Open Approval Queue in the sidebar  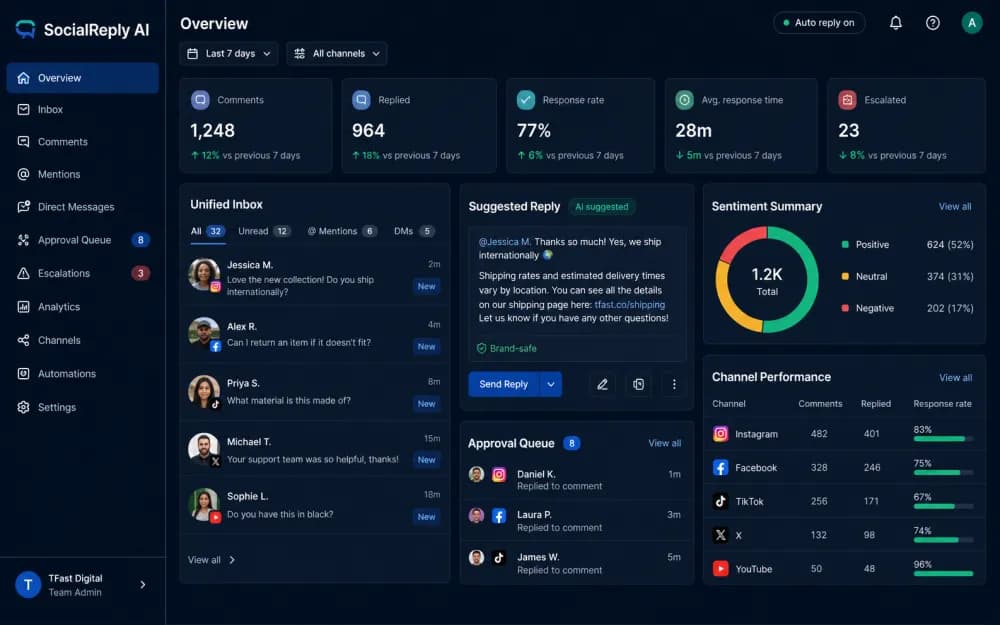click(x=82, y=240)
